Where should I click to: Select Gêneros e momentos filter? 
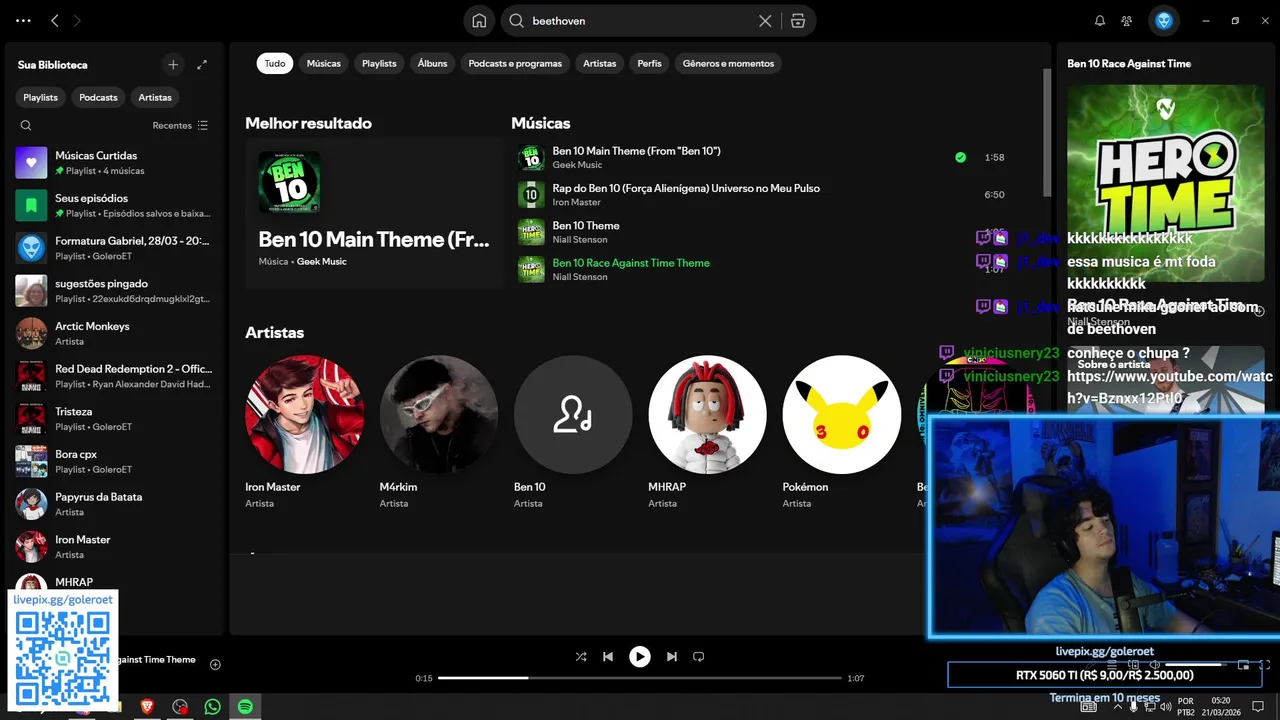(728, 63)
